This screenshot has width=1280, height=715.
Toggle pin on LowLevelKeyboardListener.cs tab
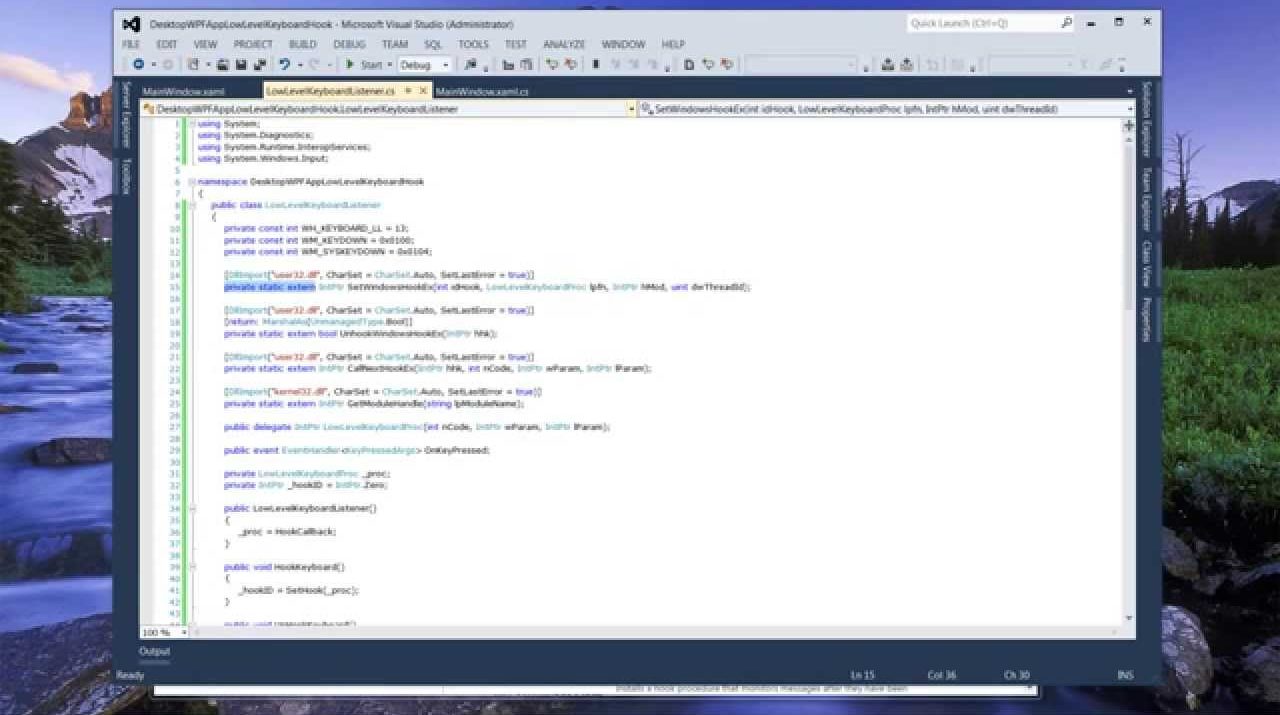click(x=408, y=91)
